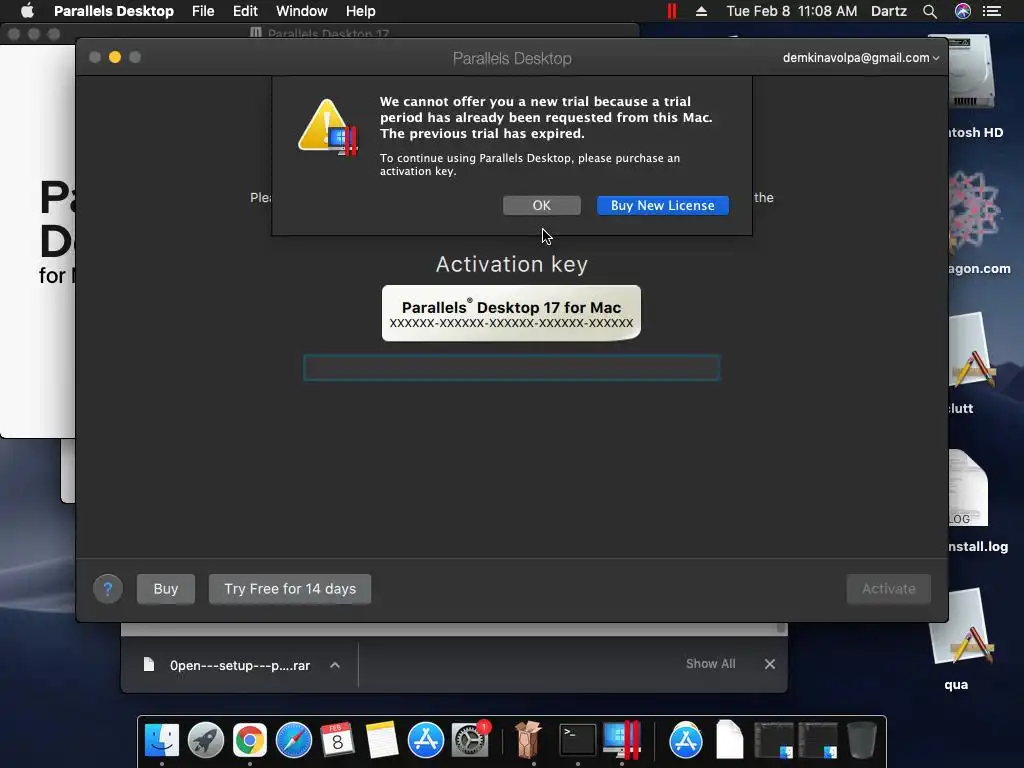Screen dimensions: 1024x768
Task: Open Notification Center list icon
Action: point(992,11)
